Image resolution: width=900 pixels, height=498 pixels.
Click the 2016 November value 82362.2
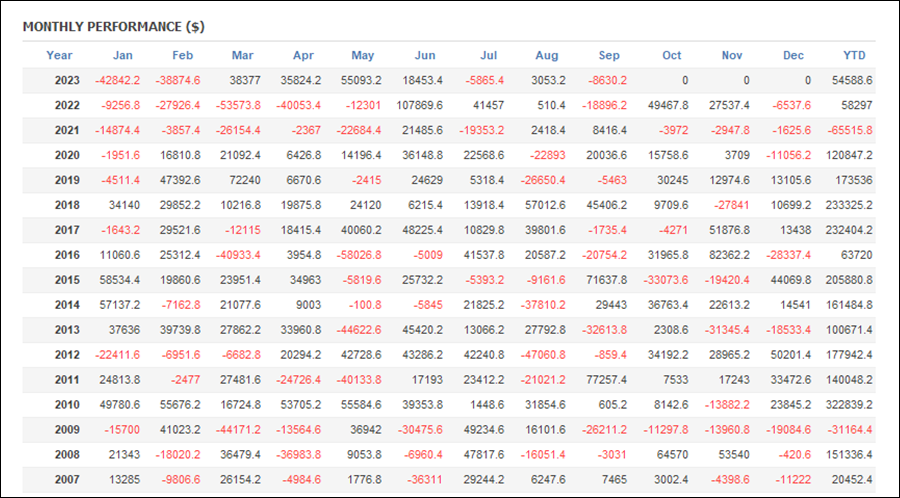pos(729,255)
